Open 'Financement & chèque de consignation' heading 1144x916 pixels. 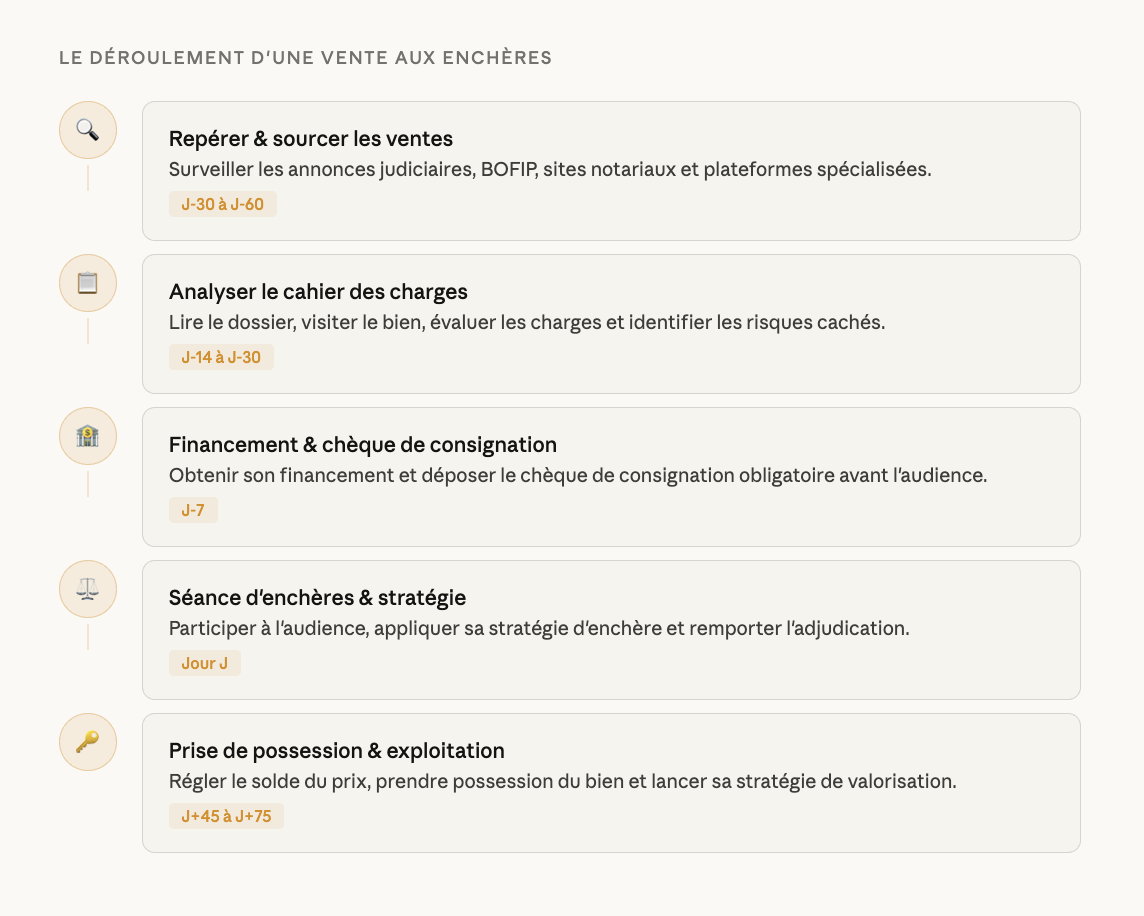click(x=363, y=445)
